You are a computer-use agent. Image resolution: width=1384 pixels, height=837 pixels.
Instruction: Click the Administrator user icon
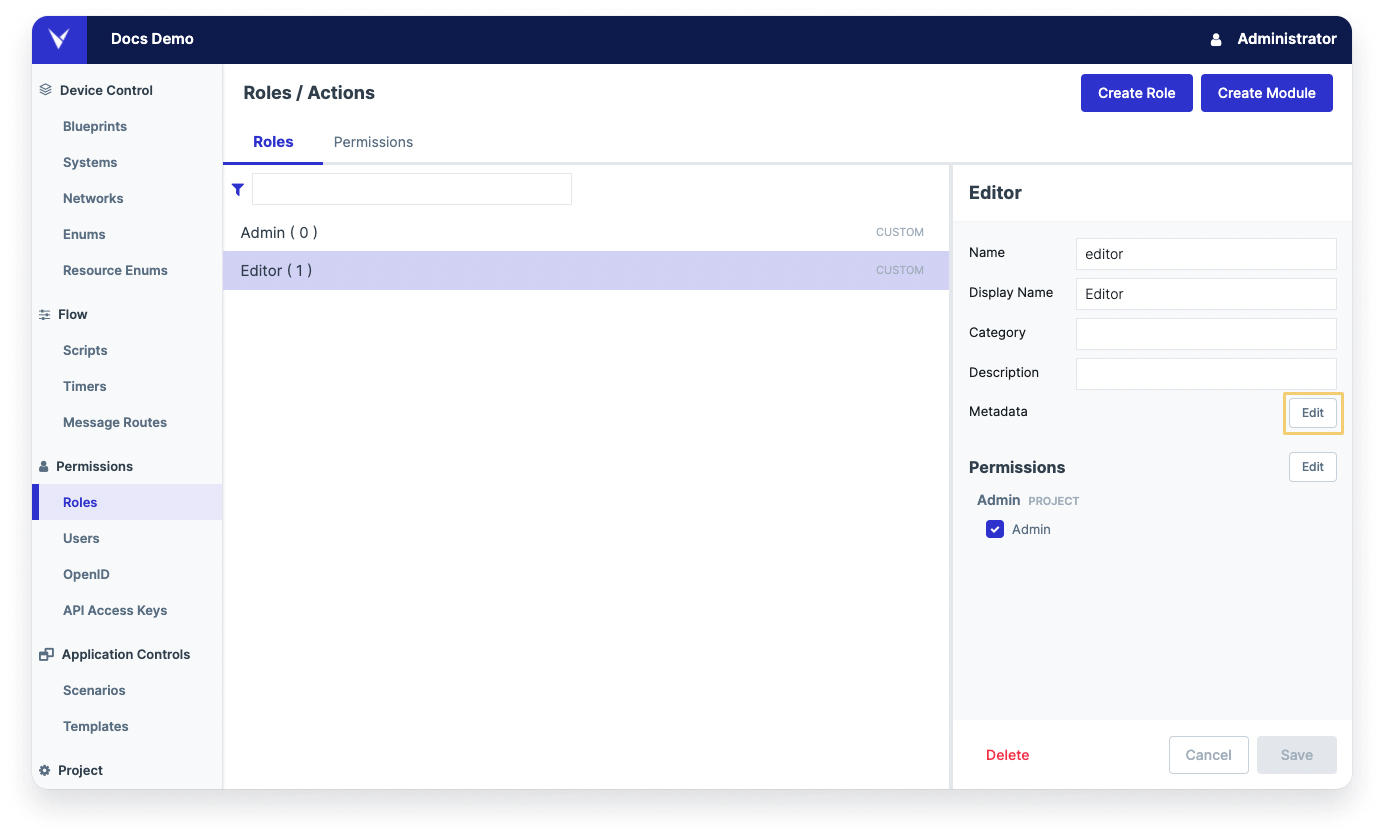click(x=1216, y=40)
